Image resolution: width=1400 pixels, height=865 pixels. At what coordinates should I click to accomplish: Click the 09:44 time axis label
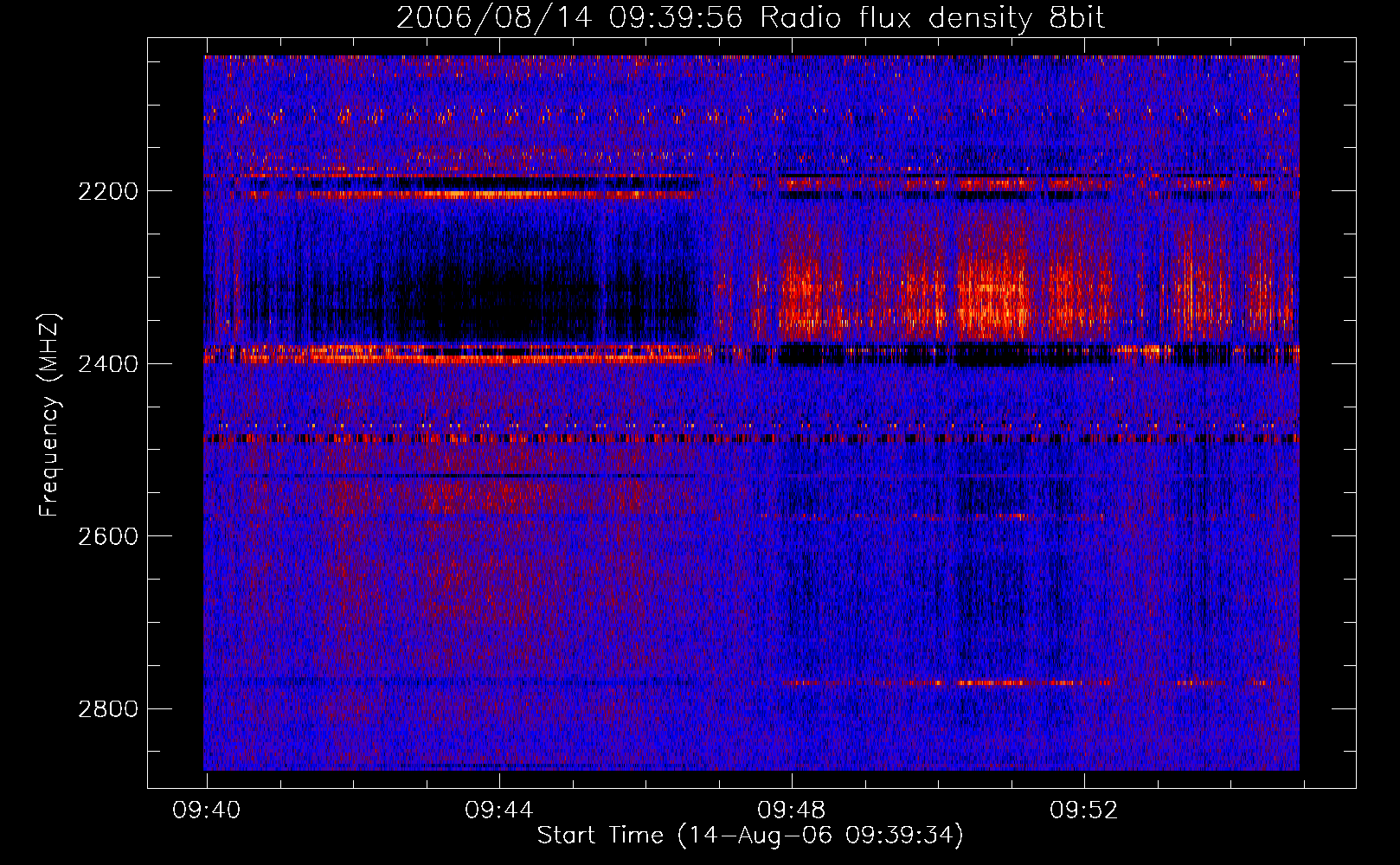point(498,811)
